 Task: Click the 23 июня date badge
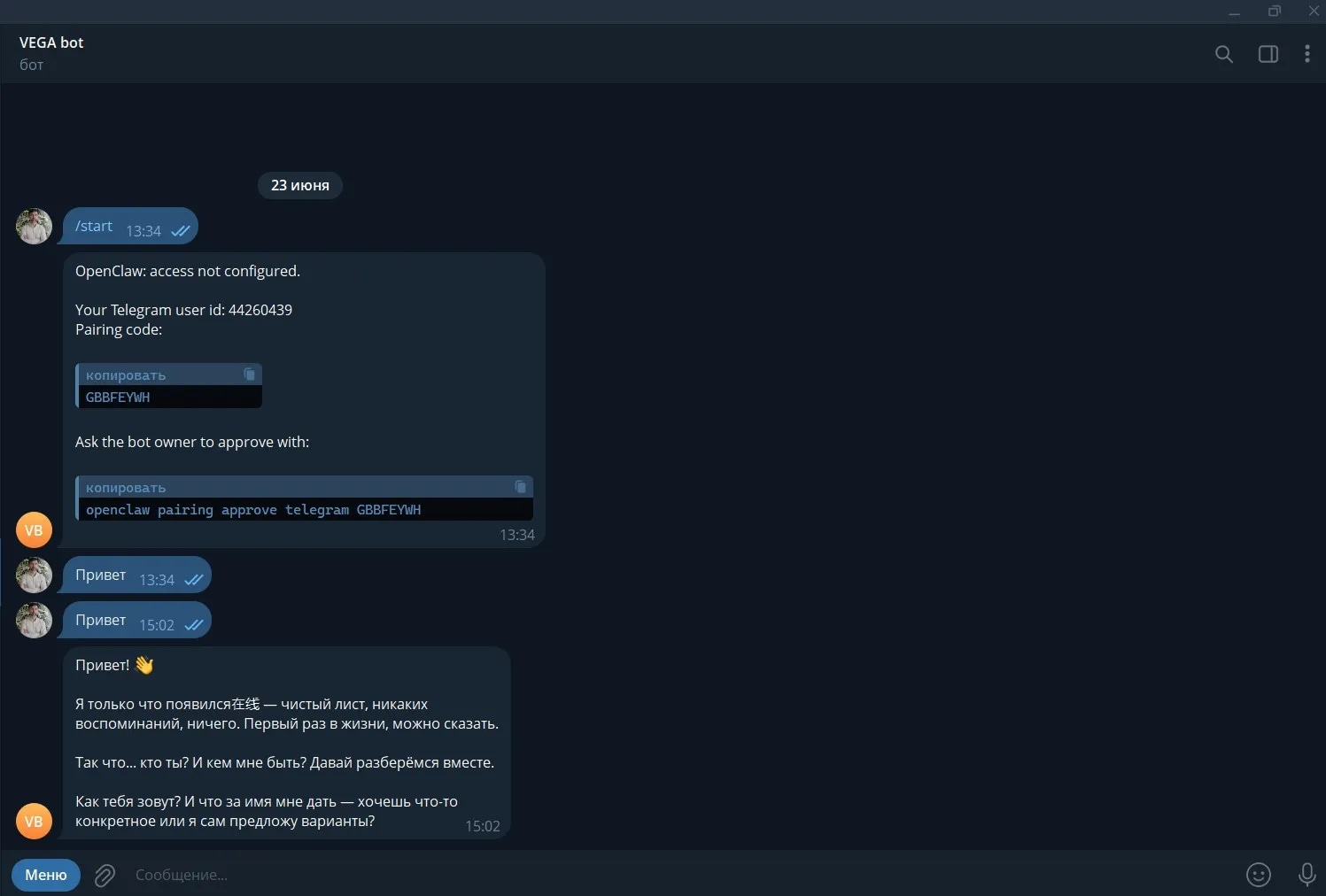(299, 185)
